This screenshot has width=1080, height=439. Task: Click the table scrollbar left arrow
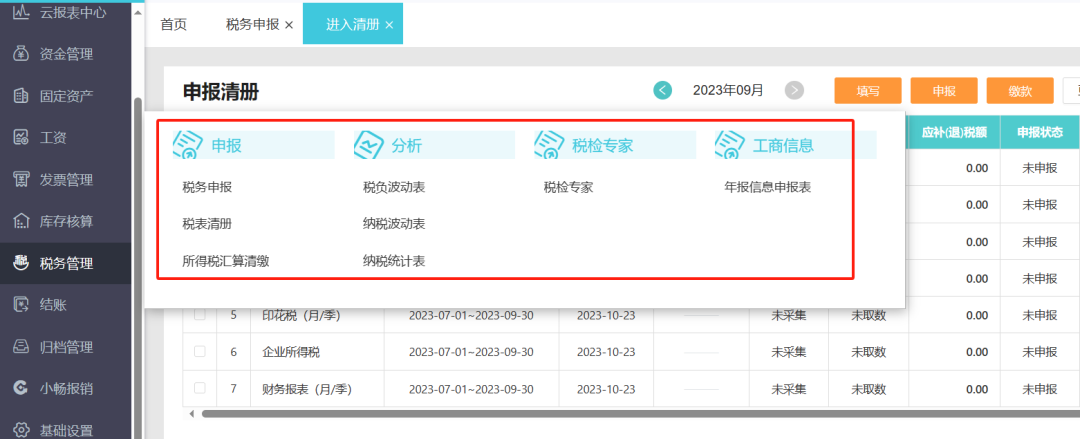[x=191, y=414]
